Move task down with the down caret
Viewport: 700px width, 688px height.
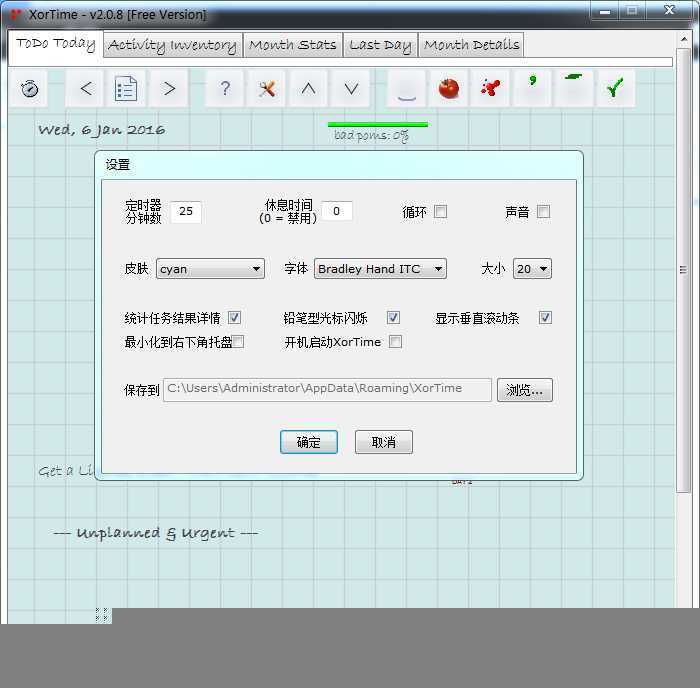click(x=351, y=88)
